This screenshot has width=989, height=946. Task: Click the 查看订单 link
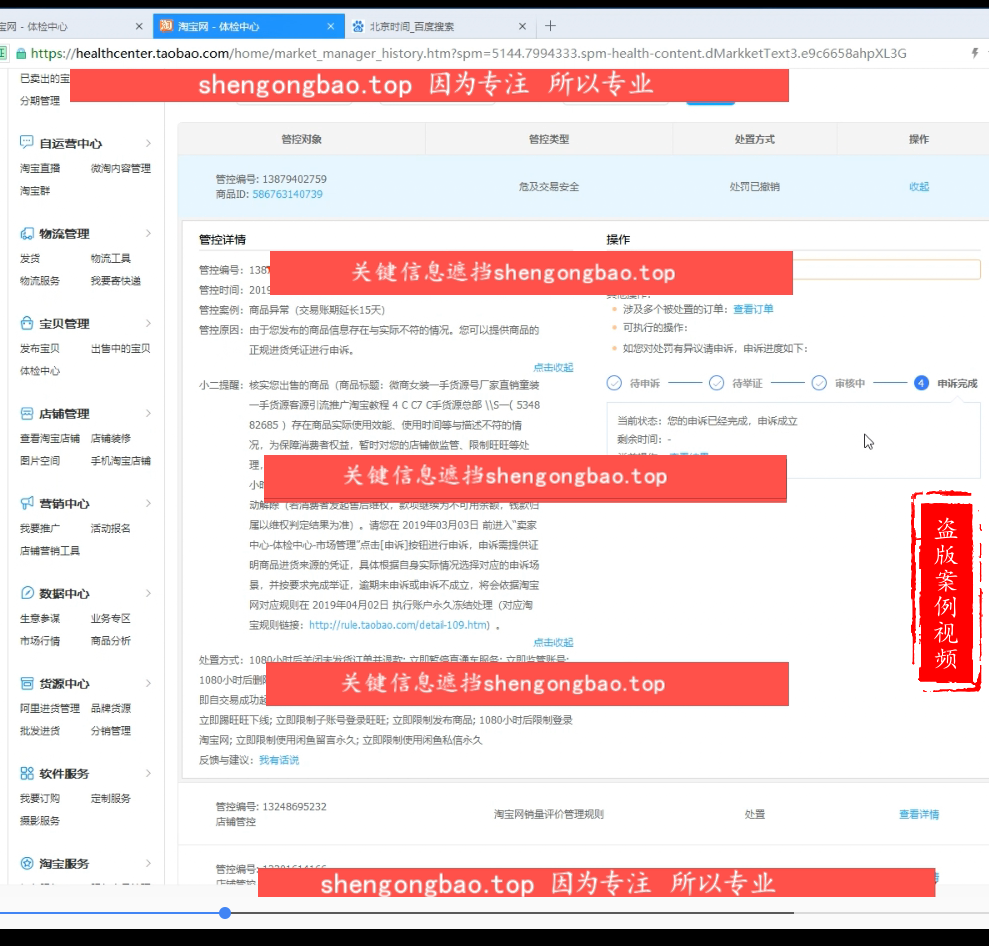pyautogui.click(x=753, y=309)
